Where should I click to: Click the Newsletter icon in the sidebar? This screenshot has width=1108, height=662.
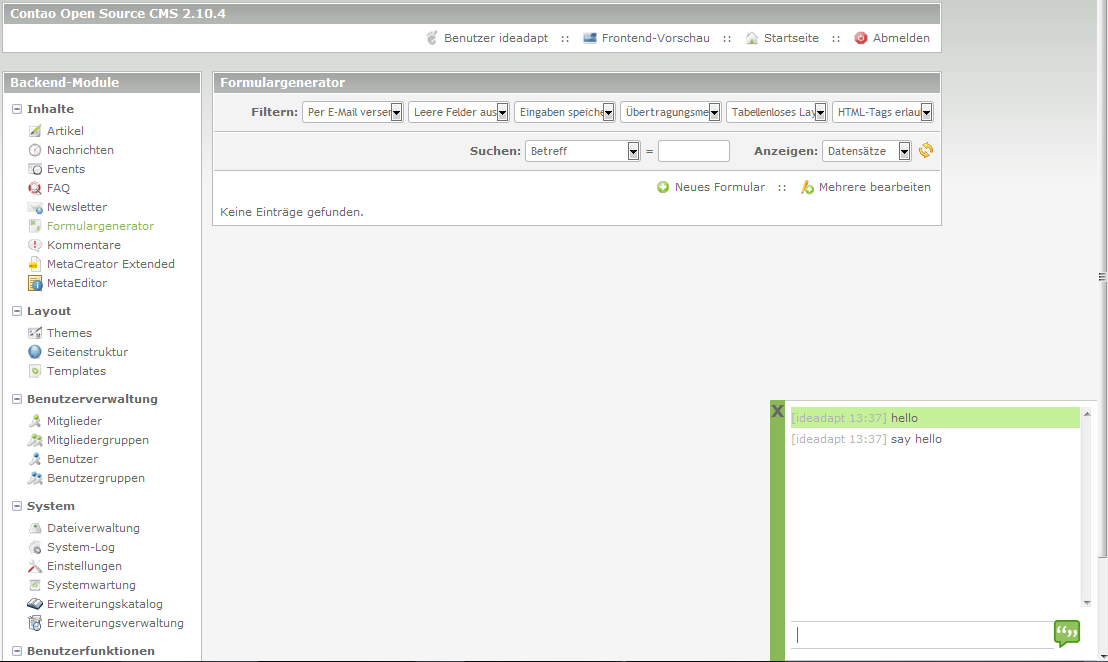click(35, 207)
